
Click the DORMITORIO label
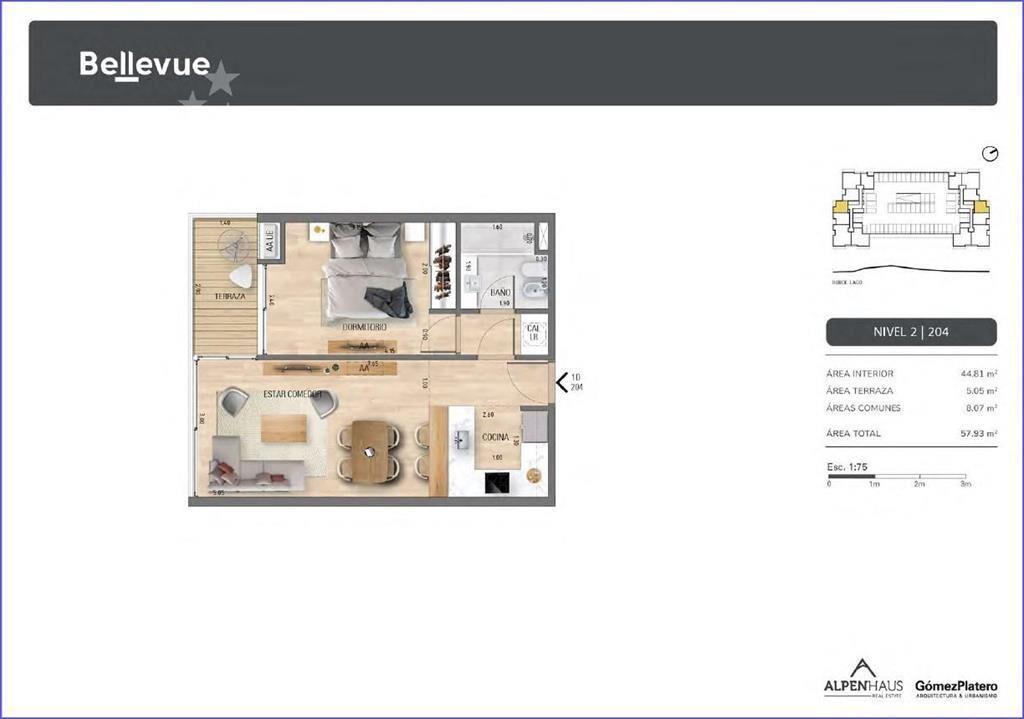click(364, 327)
